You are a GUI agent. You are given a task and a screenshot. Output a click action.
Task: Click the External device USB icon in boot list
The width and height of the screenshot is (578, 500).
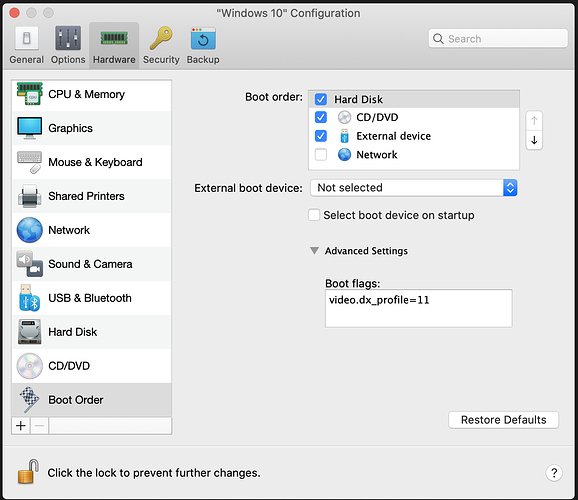point(344,136)
